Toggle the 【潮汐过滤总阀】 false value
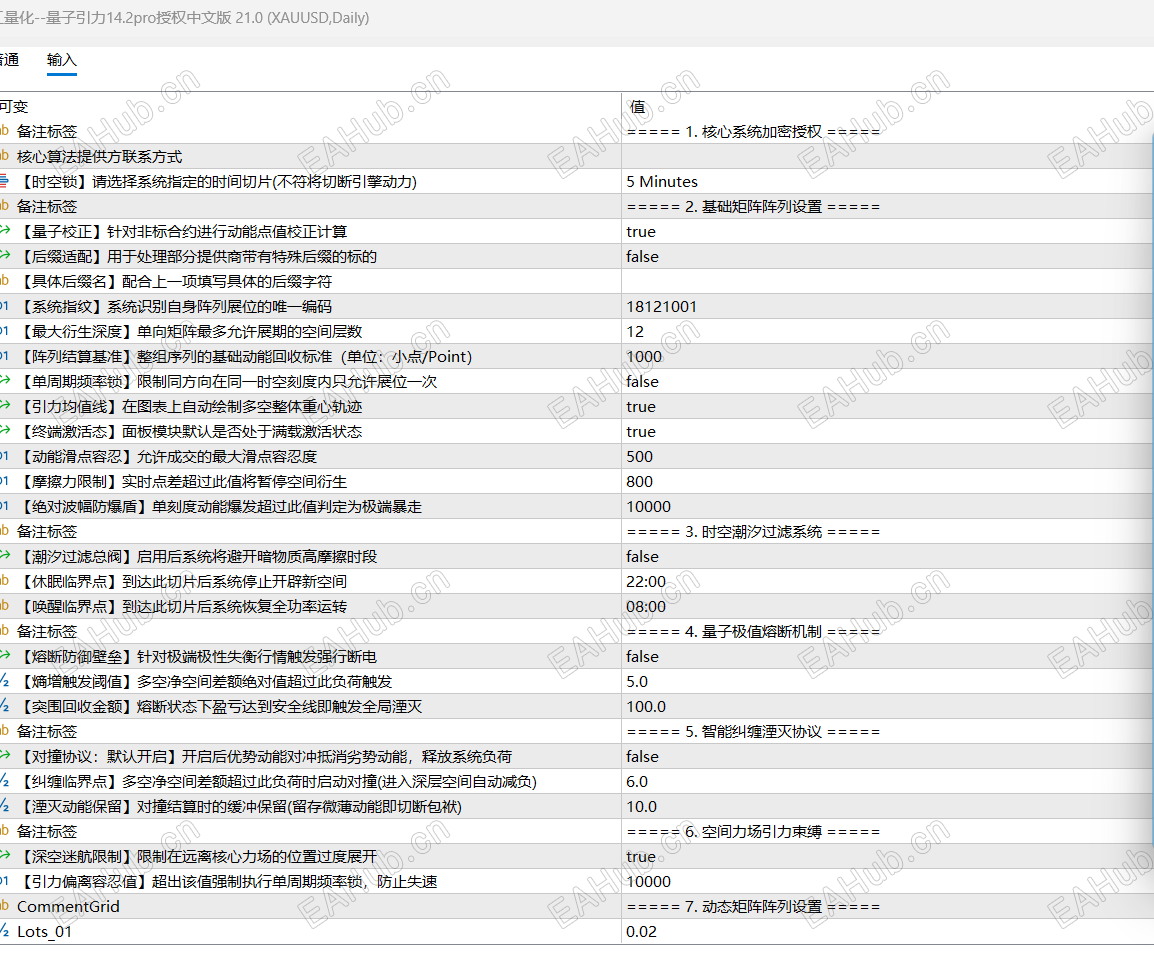The width and height of the screenshot is (1154, 954). 642,557
